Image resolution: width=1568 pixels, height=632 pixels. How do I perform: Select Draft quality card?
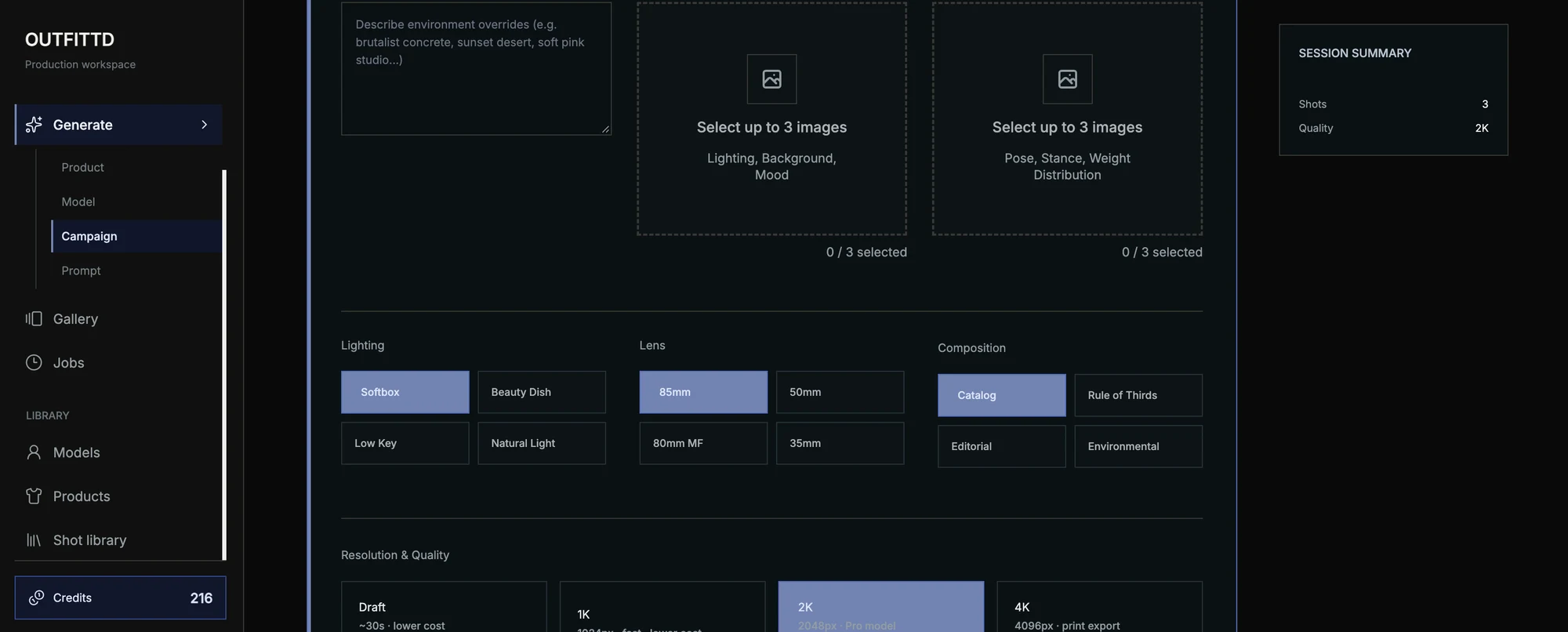click(x=444, y=607)
